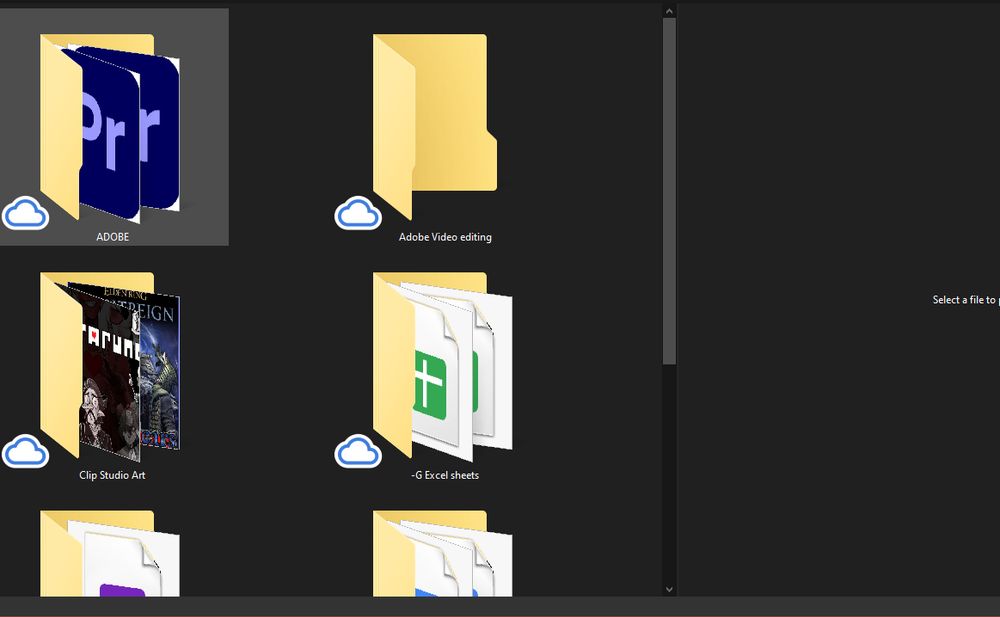The height and width of the screenshot is (617, 1000).
Task: Open the Adobe Video editing folder icon
Action: click(435, 126)
